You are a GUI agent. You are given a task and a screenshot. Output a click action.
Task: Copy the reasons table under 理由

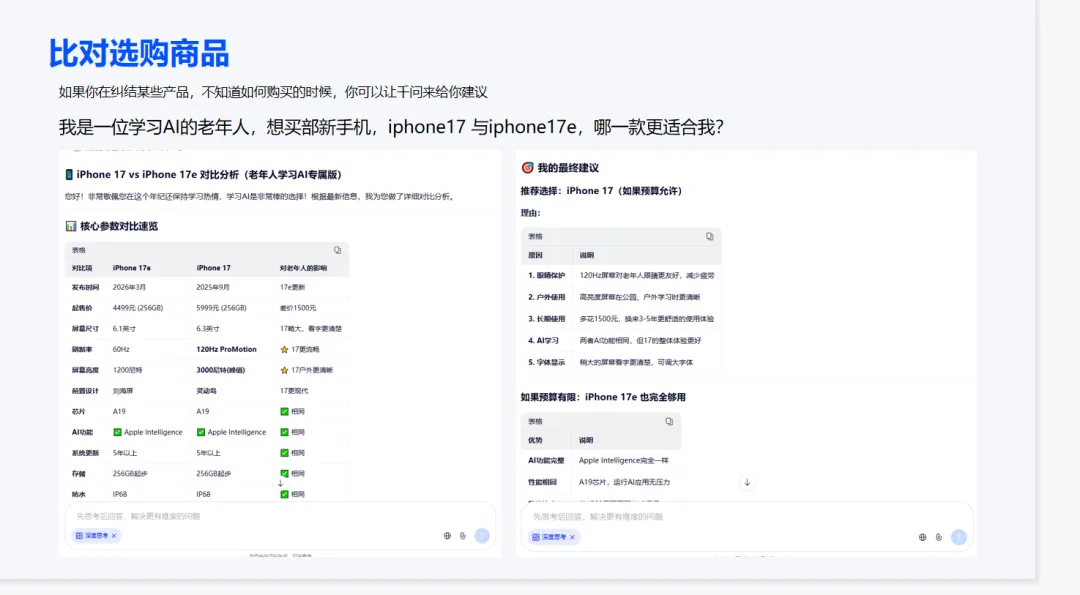pyautogui.click(x=709, y=236)
